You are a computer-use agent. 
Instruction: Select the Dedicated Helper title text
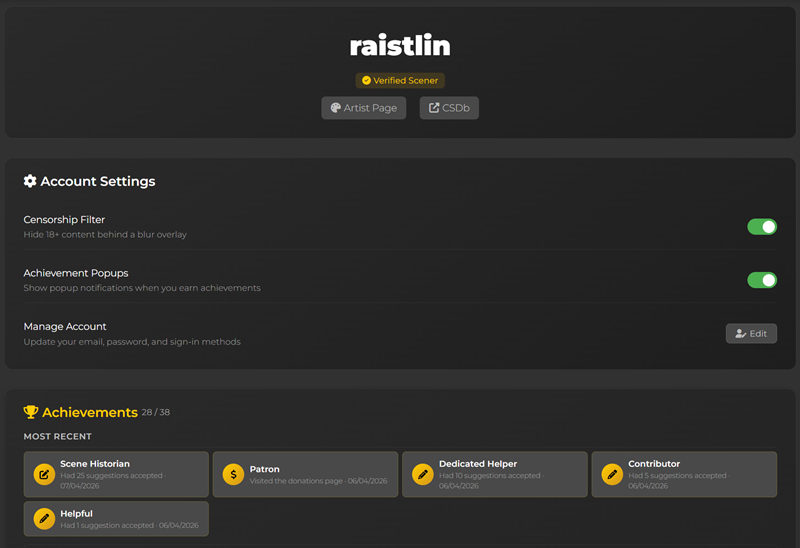pyautogui.click(x=478, y=464)
